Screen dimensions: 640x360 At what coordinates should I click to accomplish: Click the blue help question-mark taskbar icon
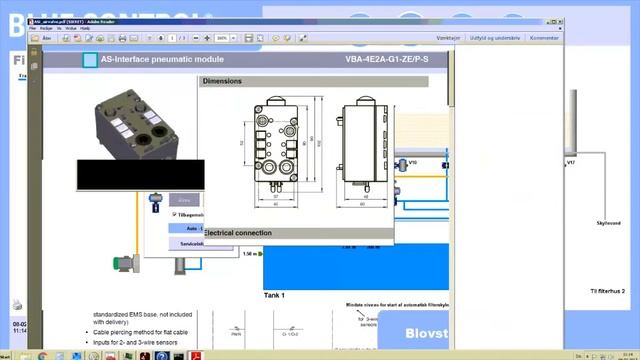162,356
